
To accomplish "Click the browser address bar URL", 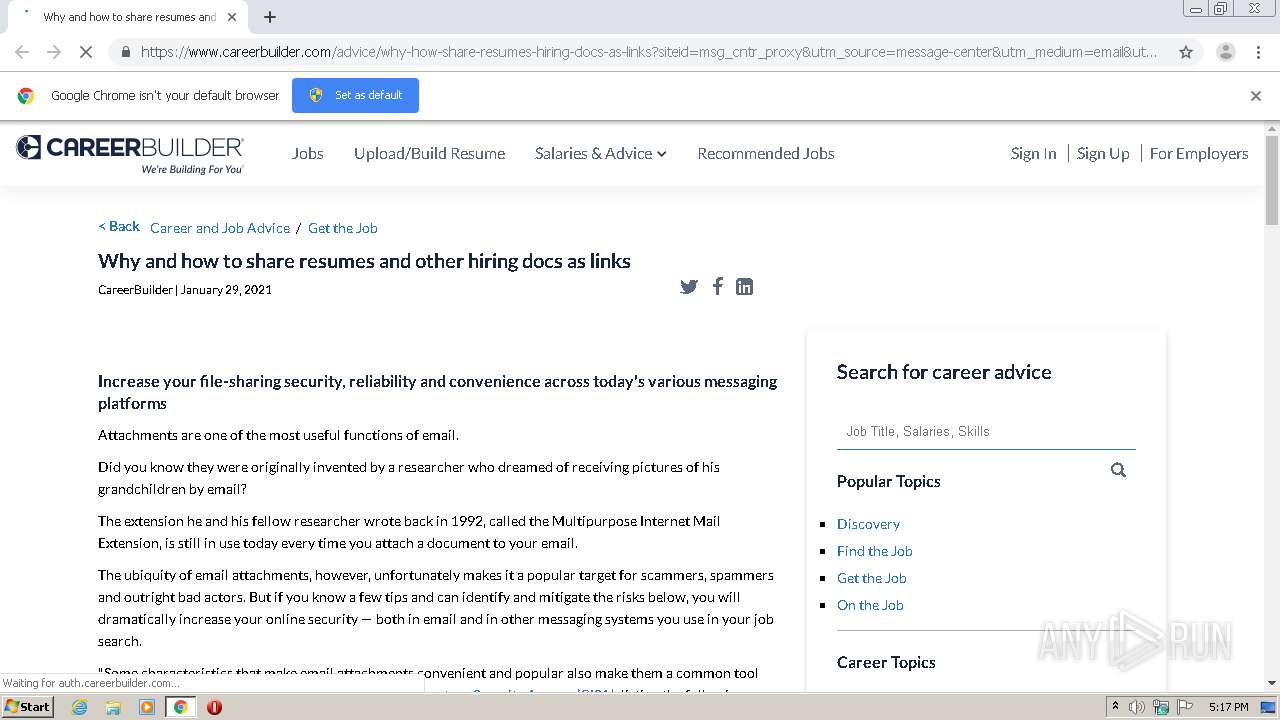I will (648, 52).
